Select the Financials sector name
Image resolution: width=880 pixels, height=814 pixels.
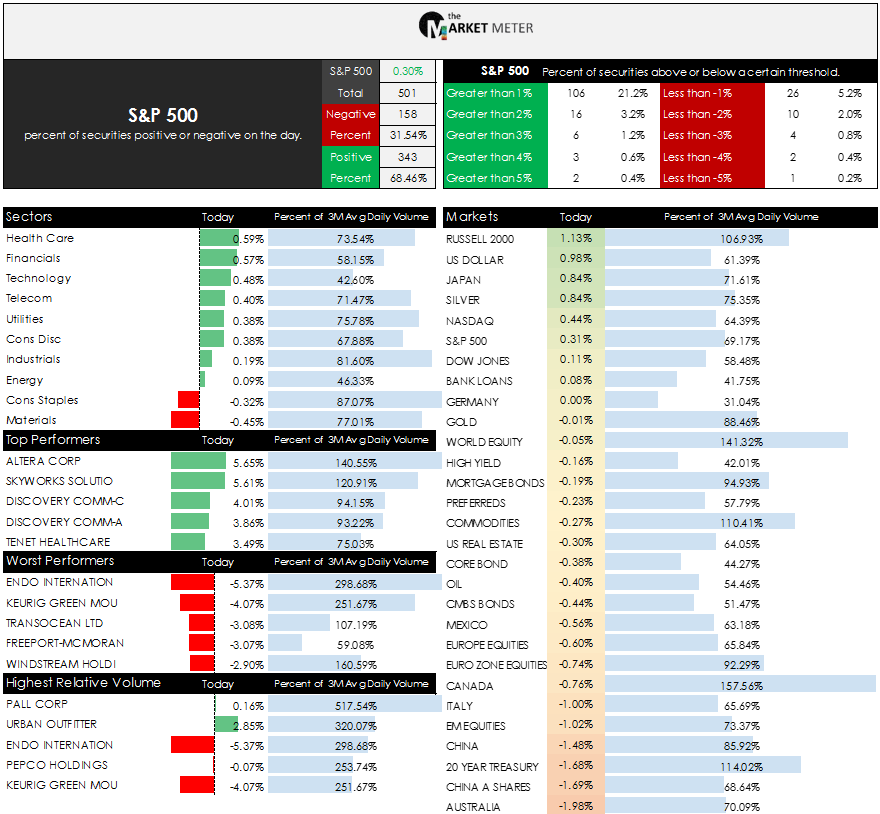[x=33, y=258]
